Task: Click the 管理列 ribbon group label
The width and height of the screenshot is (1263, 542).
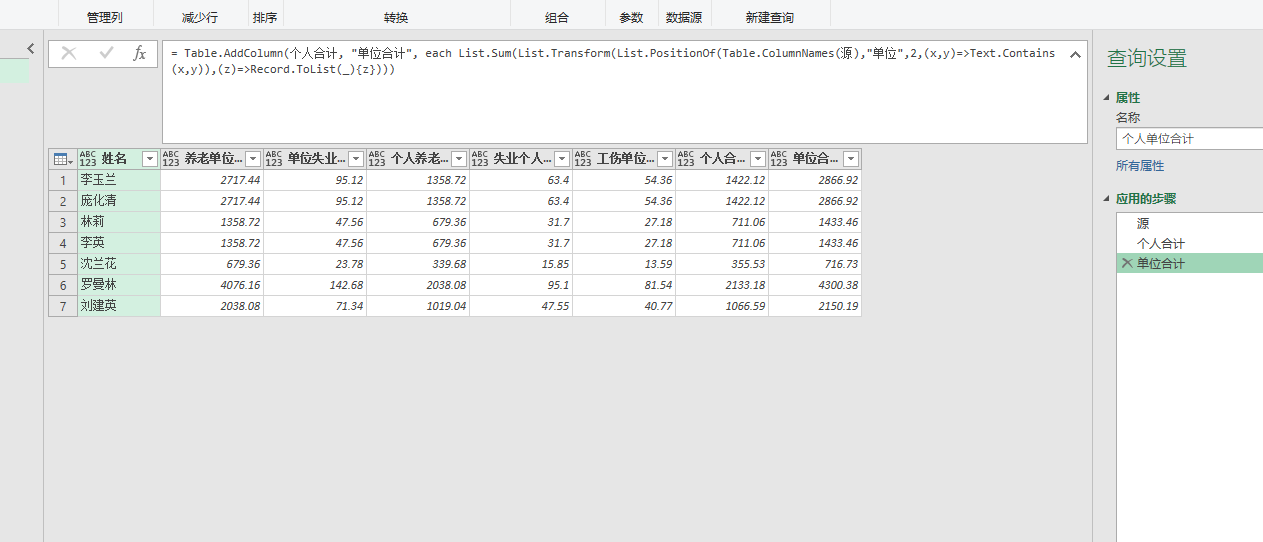Action: [104, 18]
